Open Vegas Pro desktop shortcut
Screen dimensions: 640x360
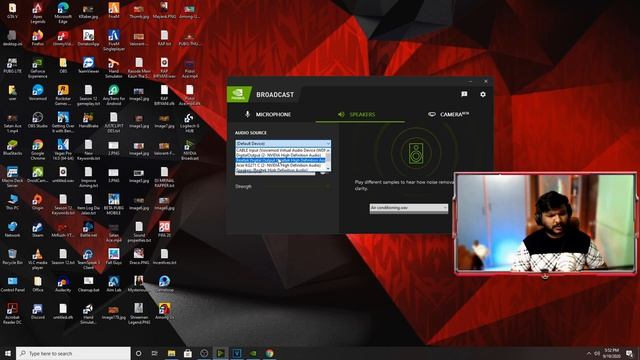[63, 149]
